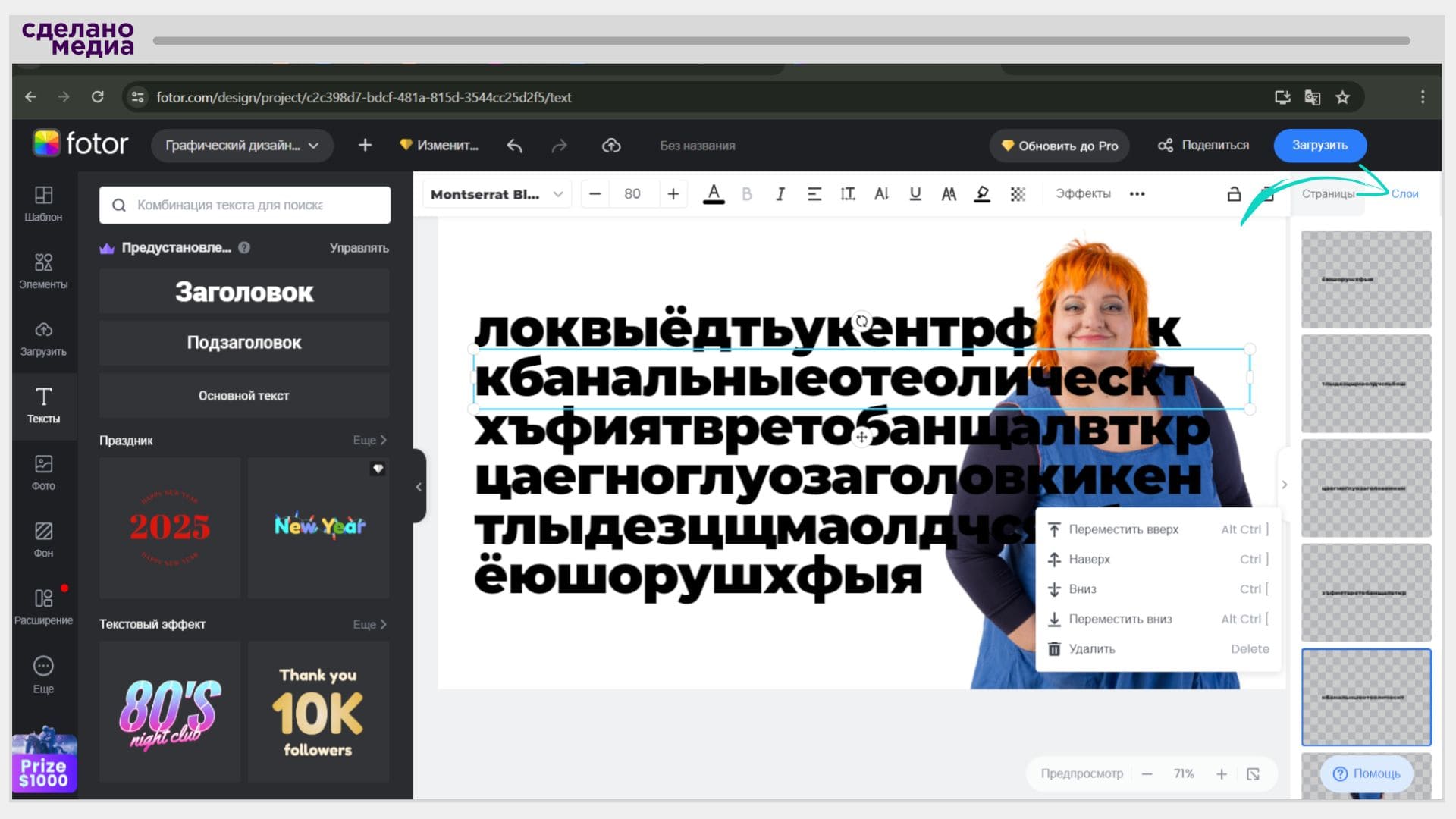Open the Фото sidebar panel
1456x819 pixels.
43,472
